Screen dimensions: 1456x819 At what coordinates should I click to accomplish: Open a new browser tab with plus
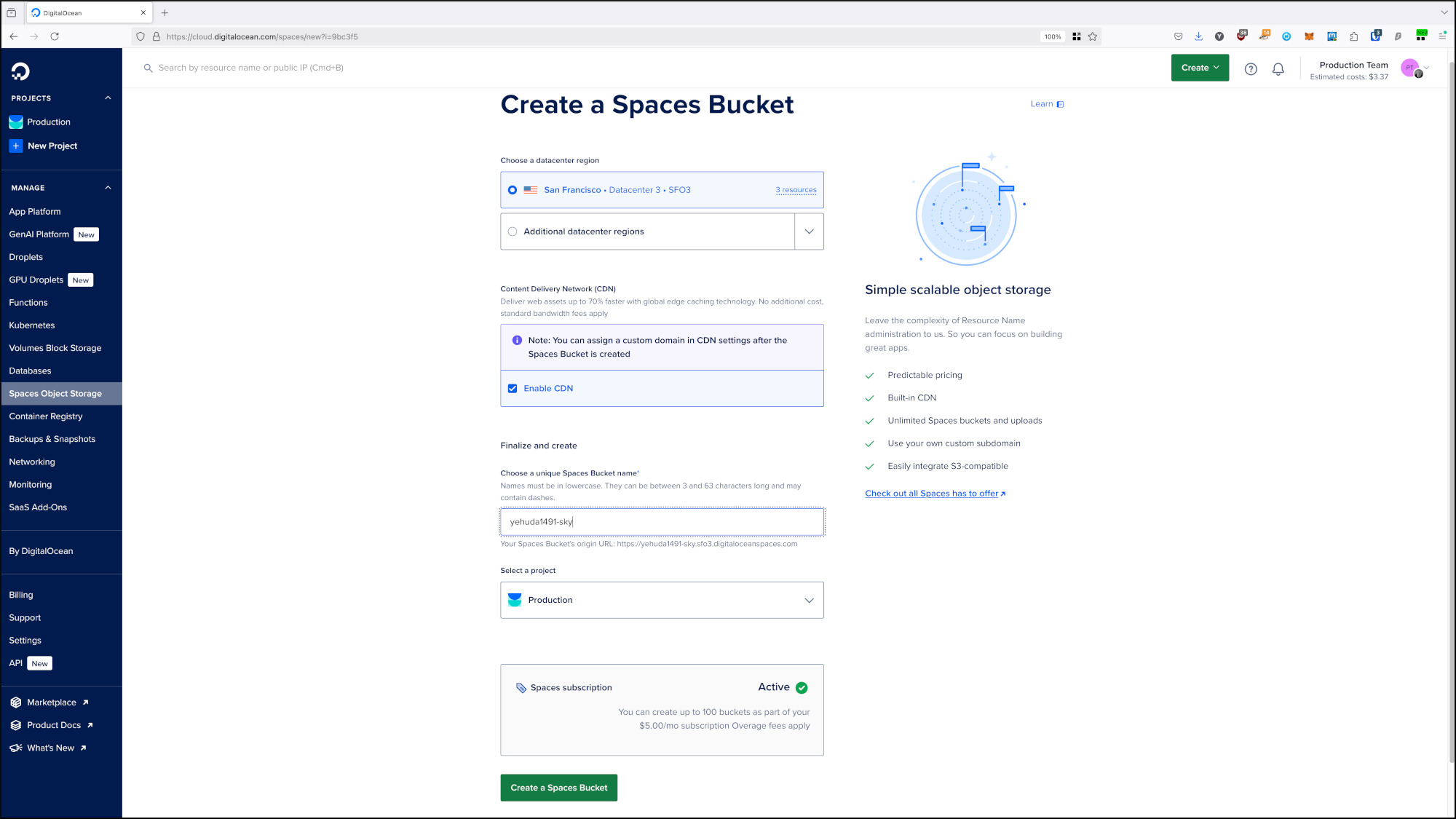(x=165, y=13)
